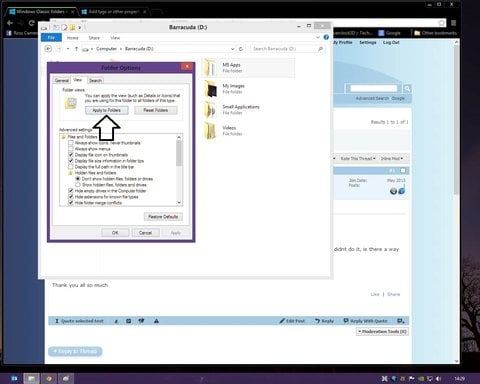This screenshot has height=384, width=480.
Task: Click the Explorer Help question-mark icon
Action: coord(326,37)
